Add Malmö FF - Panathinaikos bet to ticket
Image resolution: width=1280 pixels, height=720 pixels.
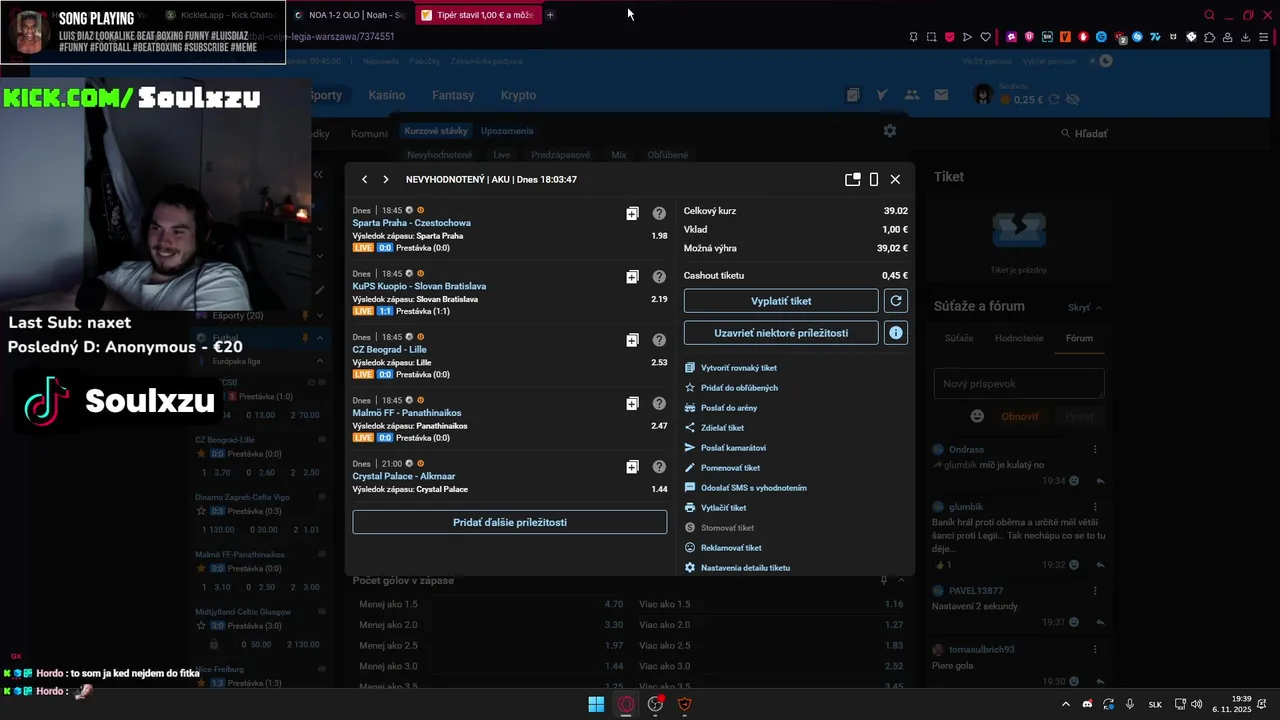pyautogui.click(x=632, y=404)
